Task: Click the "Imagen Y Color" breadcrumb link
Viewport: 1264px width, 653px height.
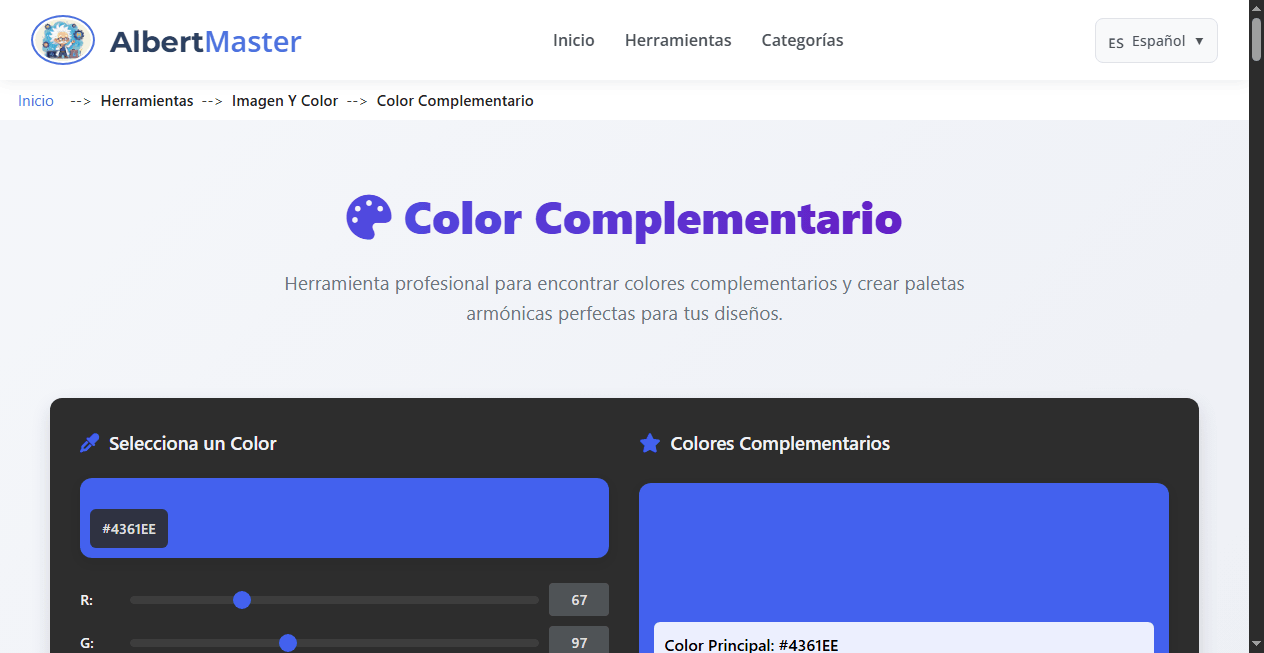Action: tap(285, 101)
